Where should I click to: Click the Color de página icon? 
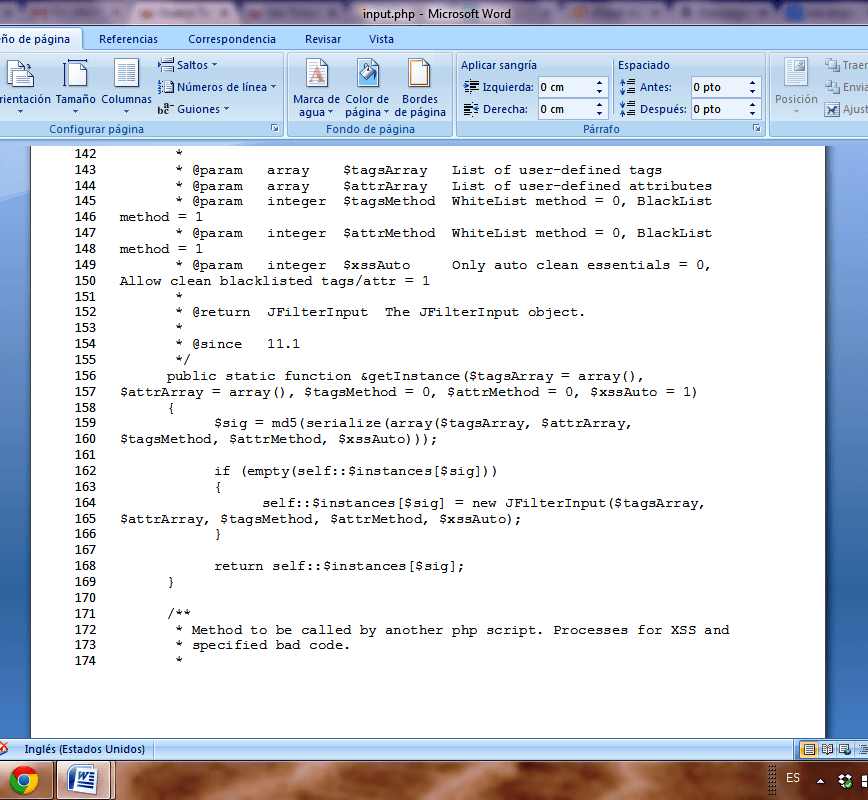point(368,73)
